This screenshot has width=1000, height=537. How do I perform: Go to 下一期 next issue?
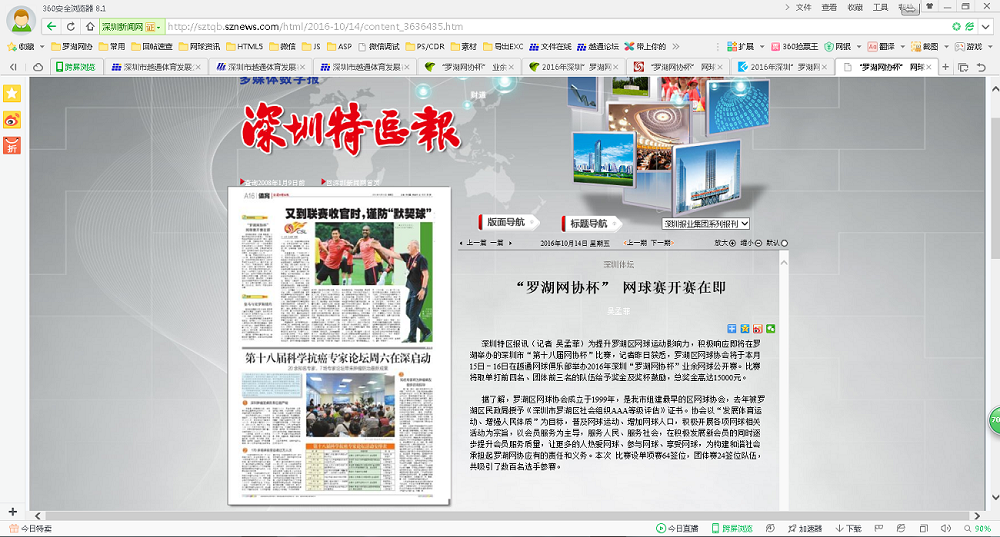[x=661, y=243]
